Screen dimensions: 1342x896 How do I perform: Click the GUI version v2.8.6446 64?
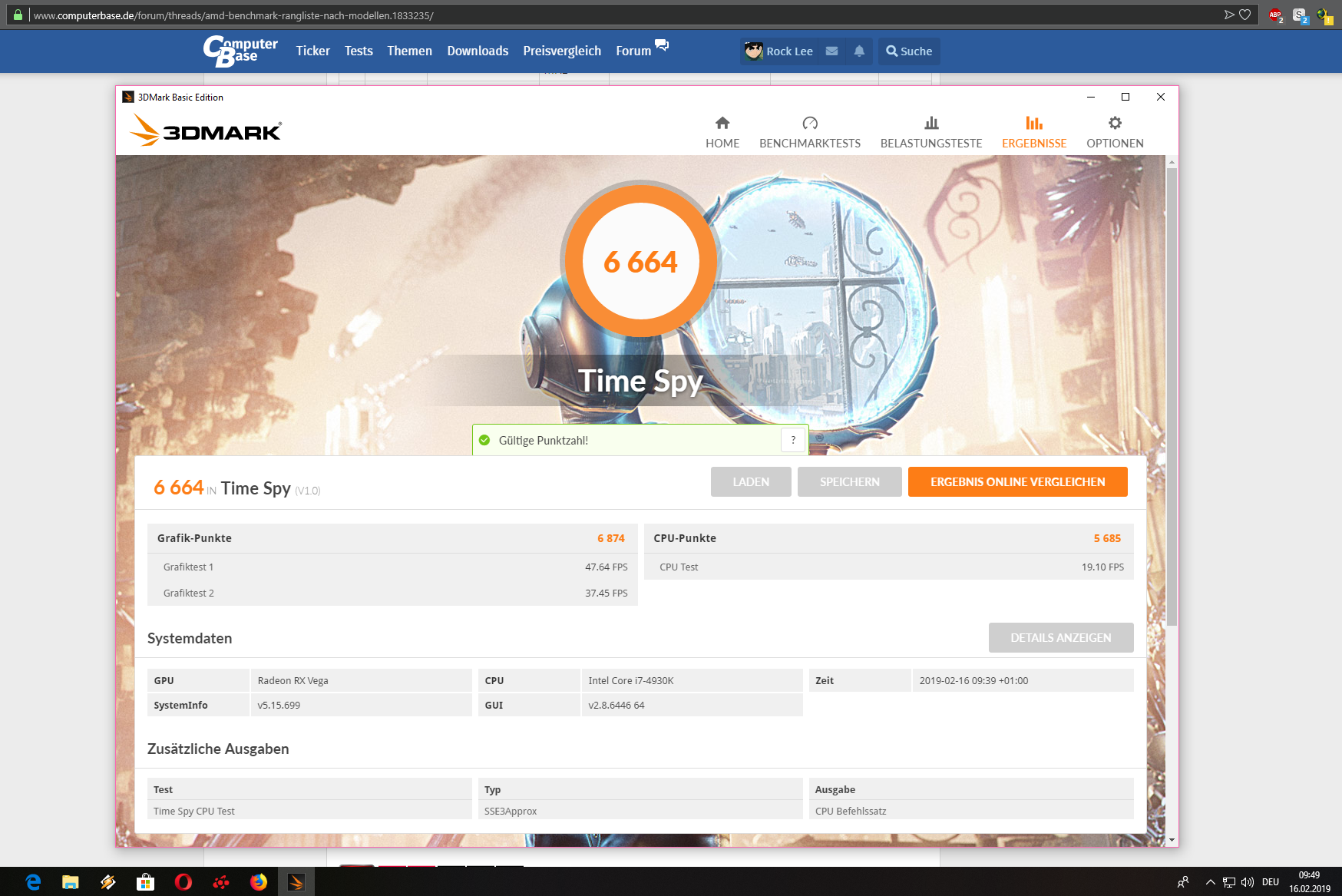click(x=616, y=706)
